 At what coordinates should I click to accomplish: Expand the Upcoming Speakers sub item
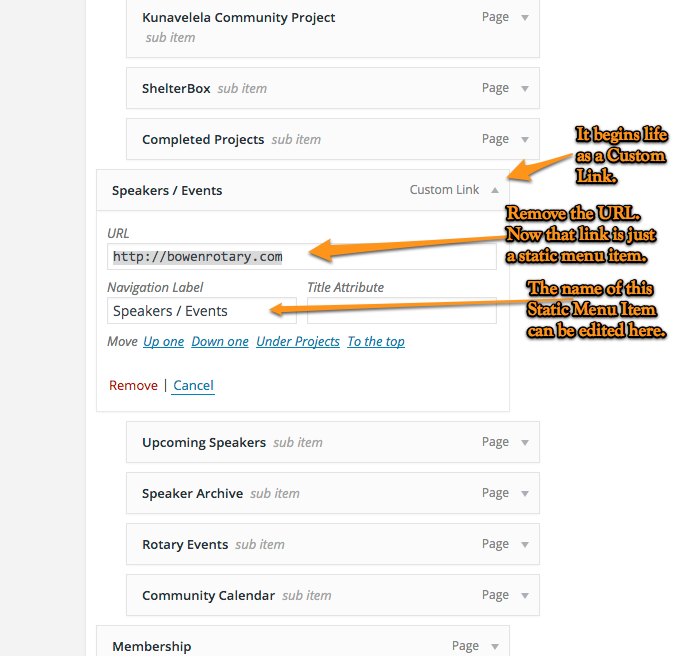point(525,442)
